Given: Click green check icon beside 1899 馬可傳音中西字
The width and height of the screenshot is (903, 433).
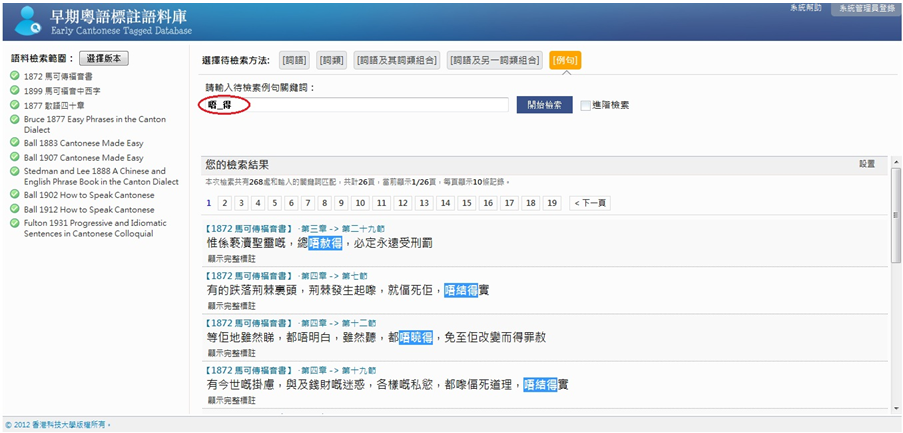Looking at the screenshot, I should (x=15, y=90).
